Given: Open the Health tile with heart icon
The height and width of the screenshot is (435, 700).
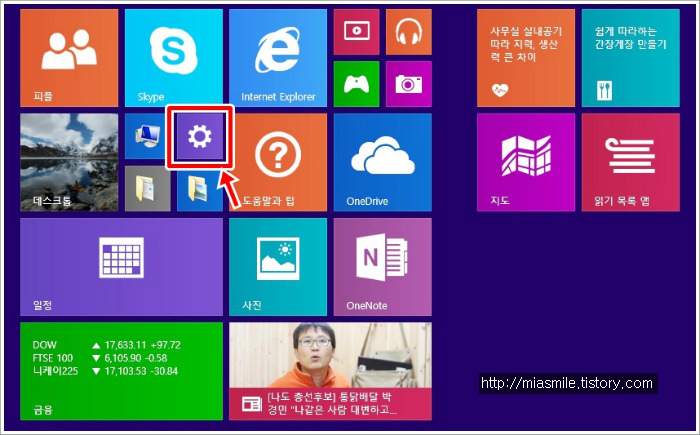Looking at the screenshot, I should point(525,58).
